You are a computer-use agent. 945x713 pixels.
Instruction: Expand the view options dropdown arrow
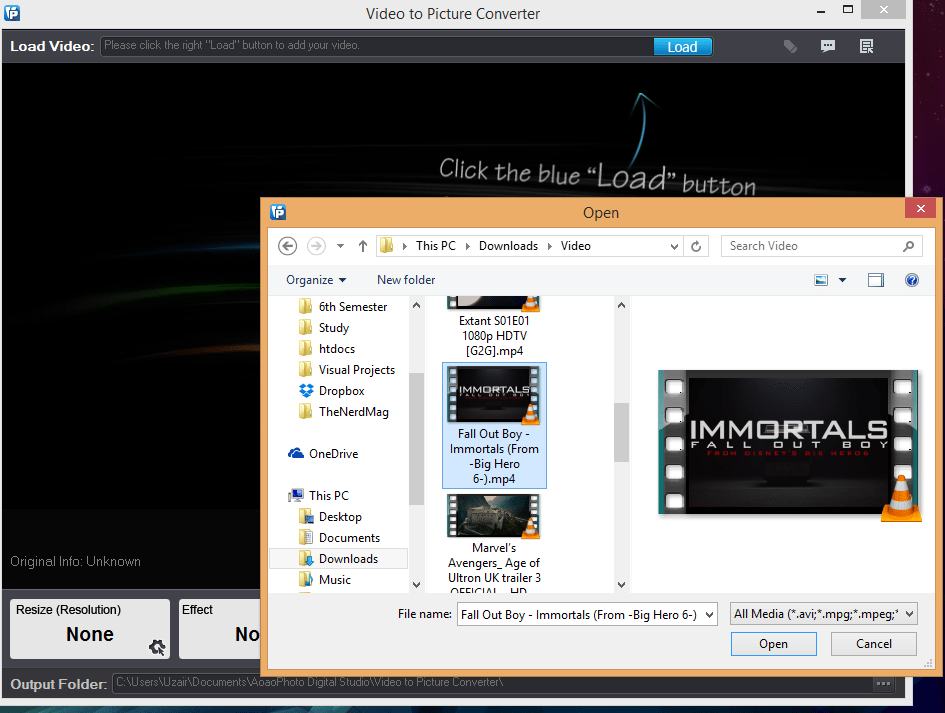(x=842, y=280)
